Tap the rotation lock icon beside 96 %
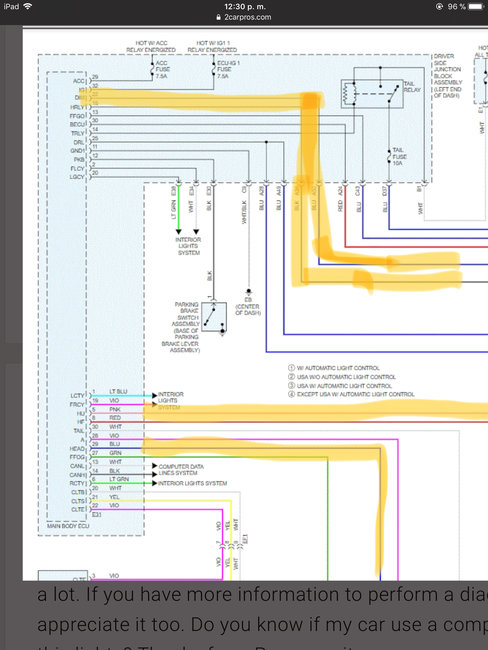Screen dimensions: 488x650 point(439,6)
